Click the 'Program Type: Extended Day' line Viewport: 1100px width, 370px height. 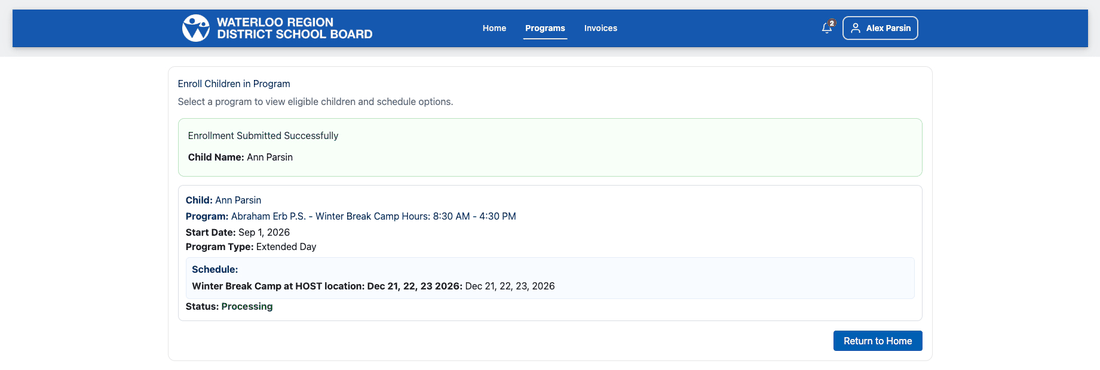coord(251,247)
